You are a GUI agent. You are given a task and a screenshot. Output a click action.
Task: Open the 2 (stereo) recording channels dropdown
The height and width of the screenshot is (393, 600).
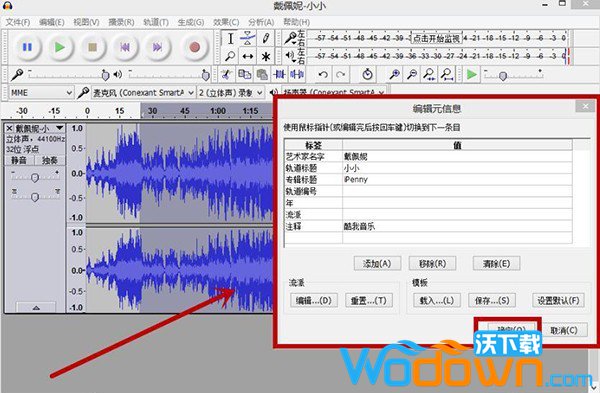point(231,93)
